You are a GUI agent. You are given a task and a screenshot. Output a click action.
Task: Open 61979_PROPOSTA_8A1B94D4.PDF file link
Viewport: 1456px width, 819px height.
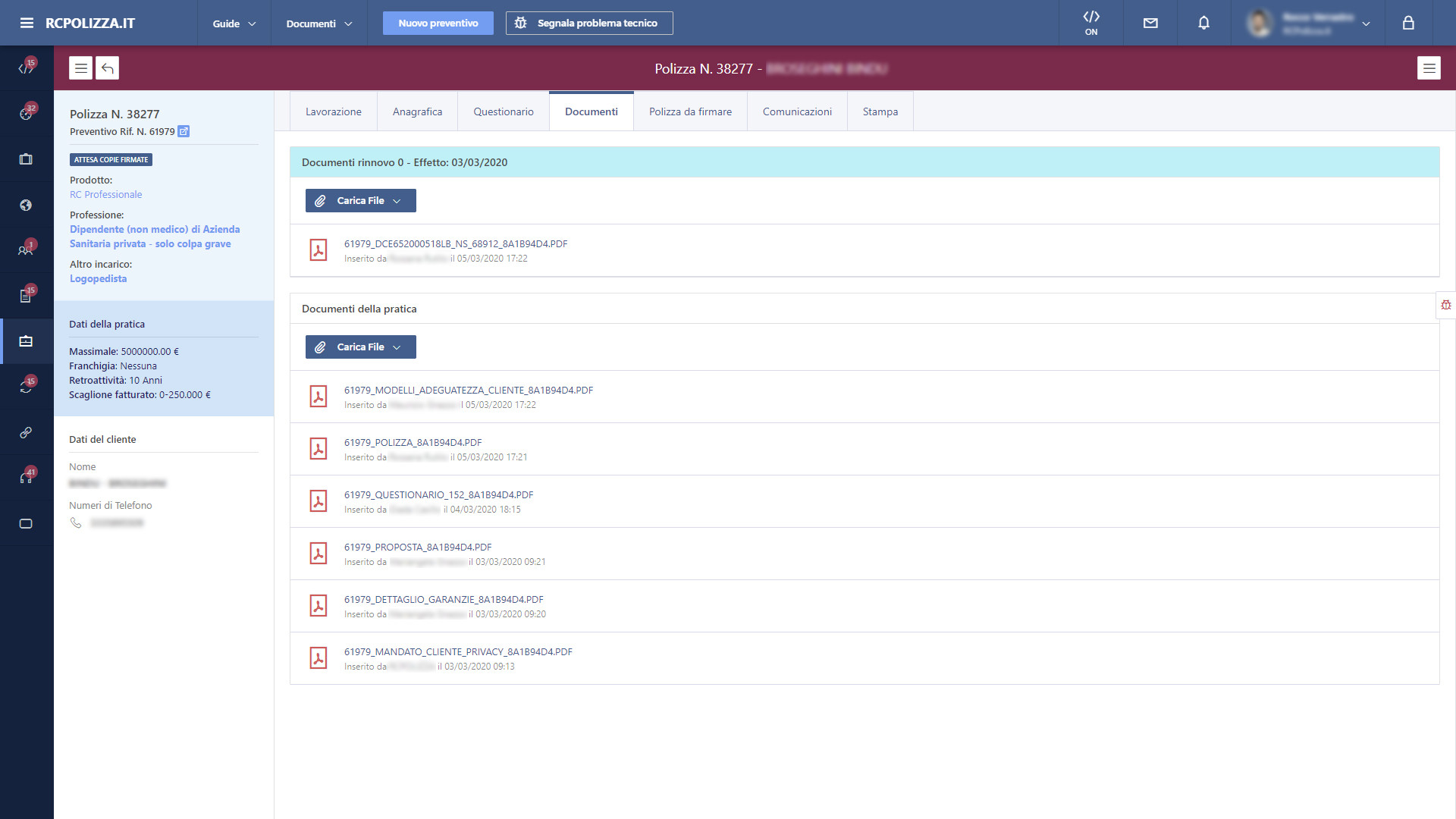pyautogui.click(x=418, y=547)
